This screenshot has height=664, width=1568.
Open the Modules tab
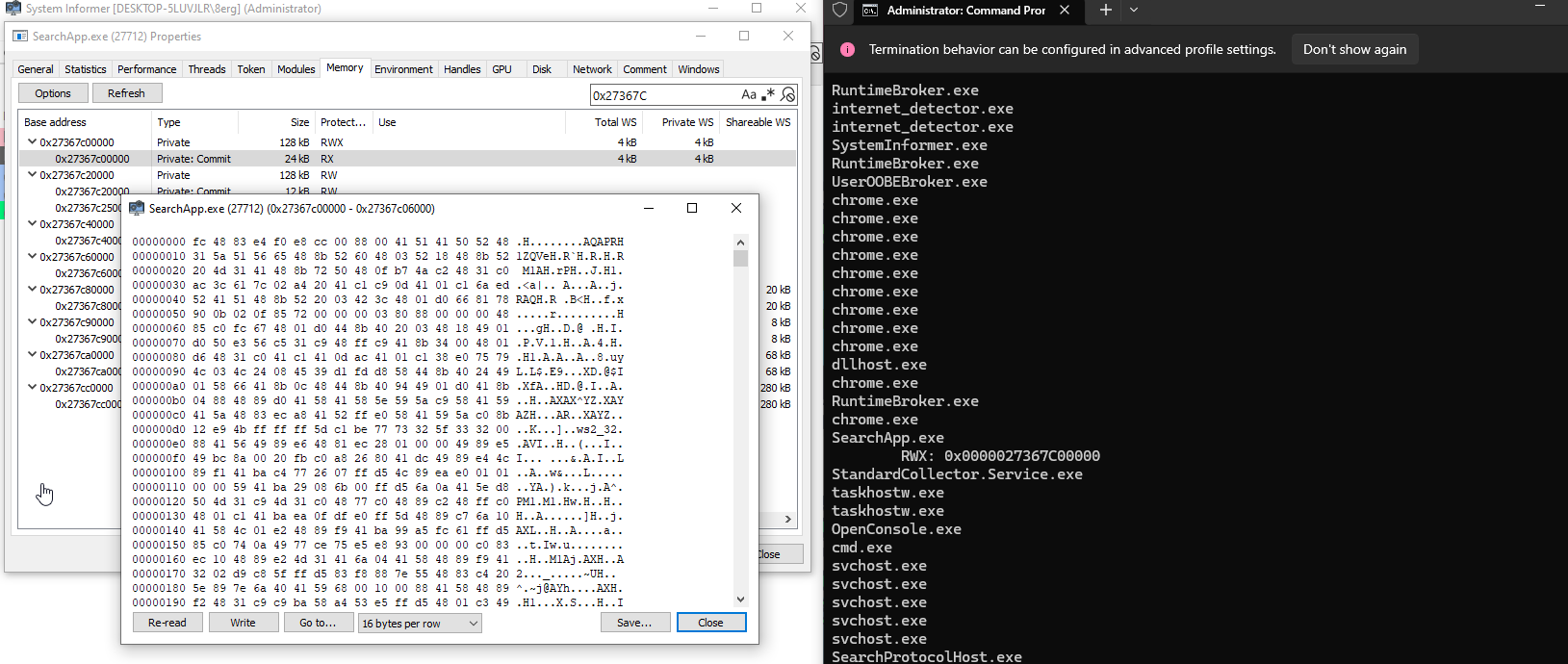296,69
